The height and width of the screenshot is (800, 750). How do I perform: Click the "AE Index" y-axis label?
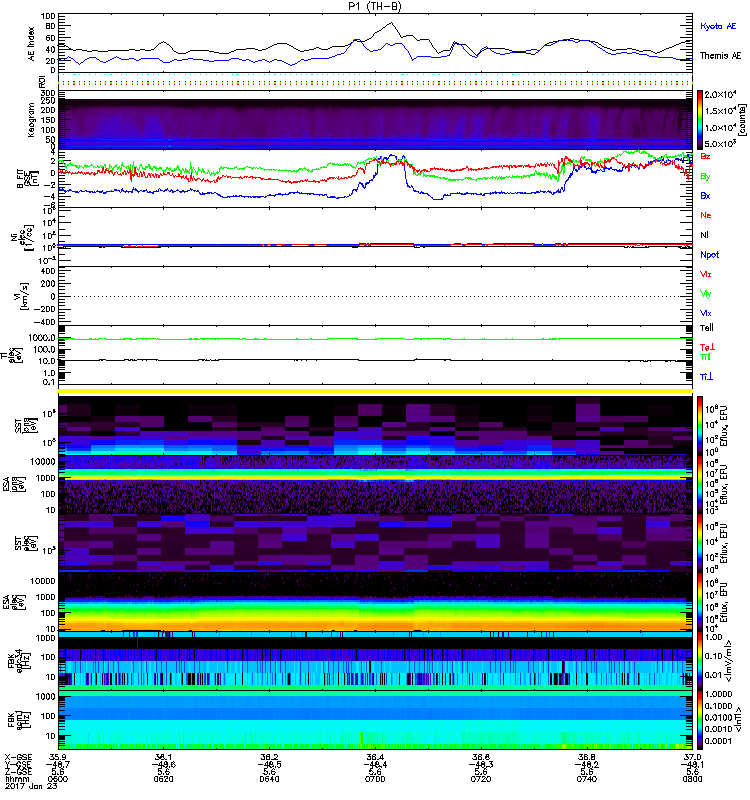tap(32, 44)
